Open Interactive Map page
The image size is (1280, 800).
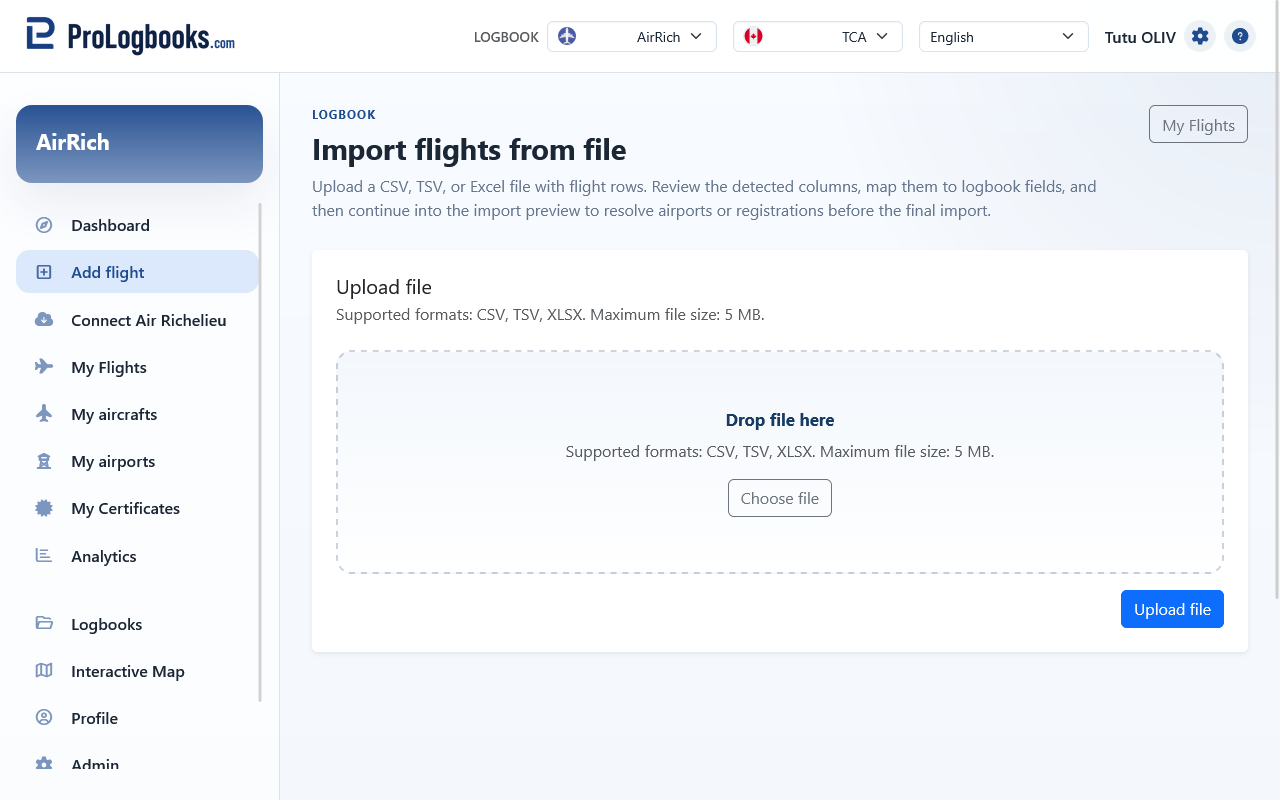click(137, 671)
